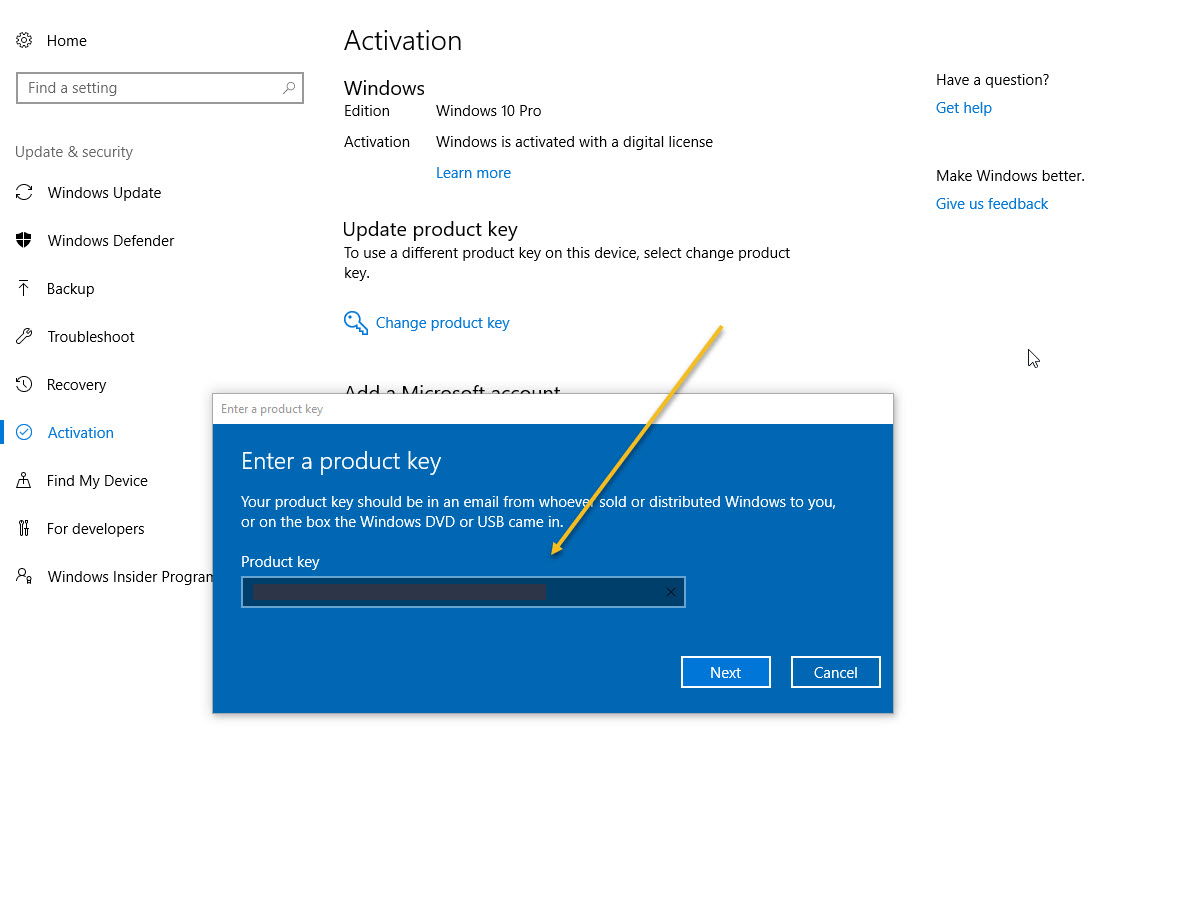Image resolution: width=1200 pixels, height=900 pixels.
Task: Click the search magnifier in Find a setting
Action: [288, 88]
